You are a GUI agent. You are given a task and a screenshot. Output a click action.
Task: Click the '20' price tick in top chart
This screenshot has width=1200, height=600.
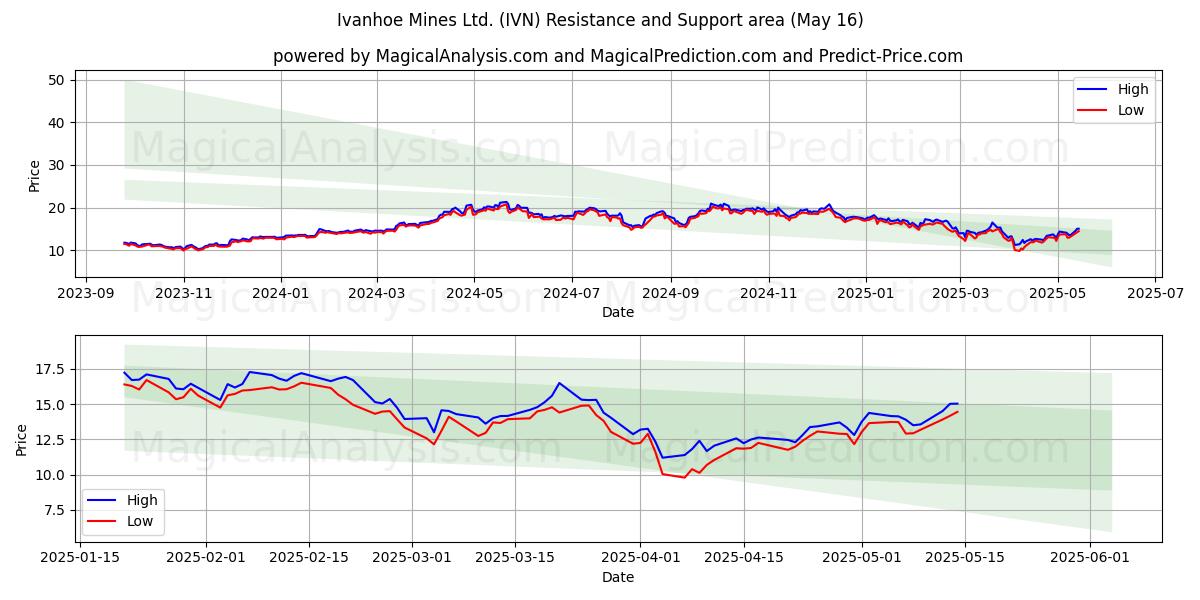57,208
